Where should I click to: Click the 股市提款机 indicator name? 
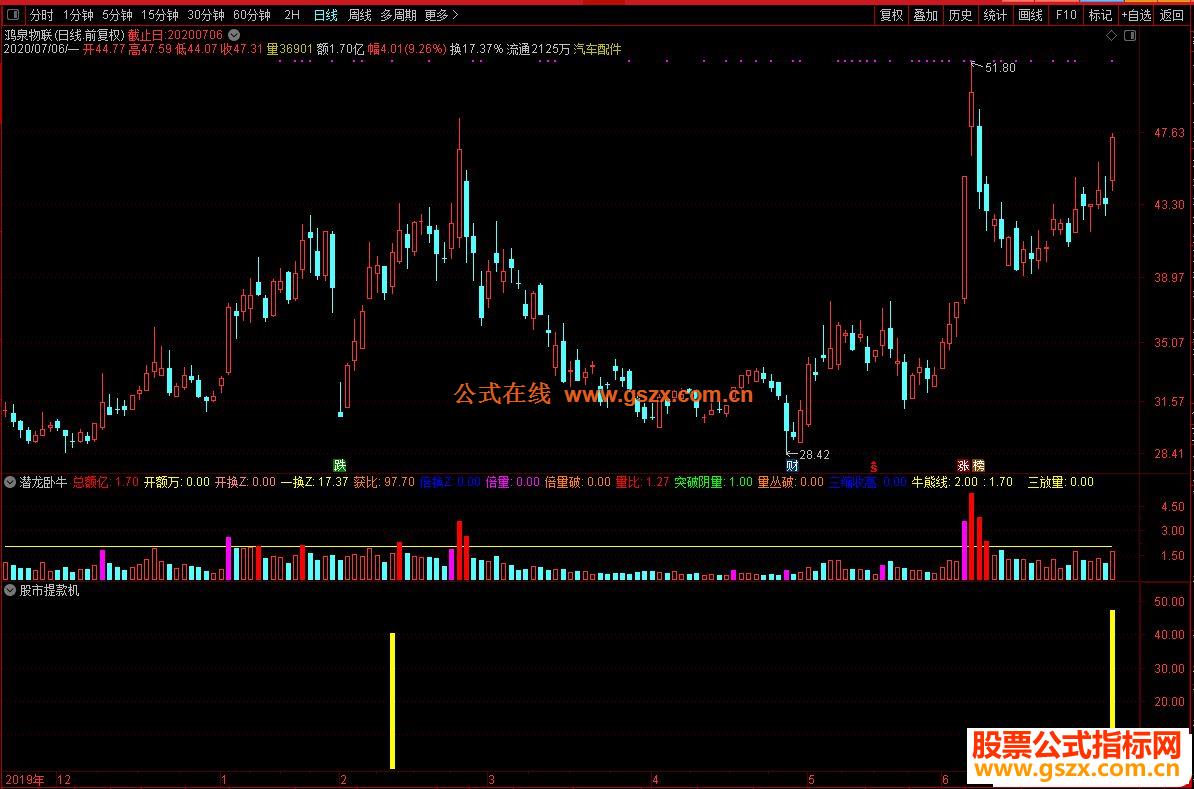tap(49, 590)
